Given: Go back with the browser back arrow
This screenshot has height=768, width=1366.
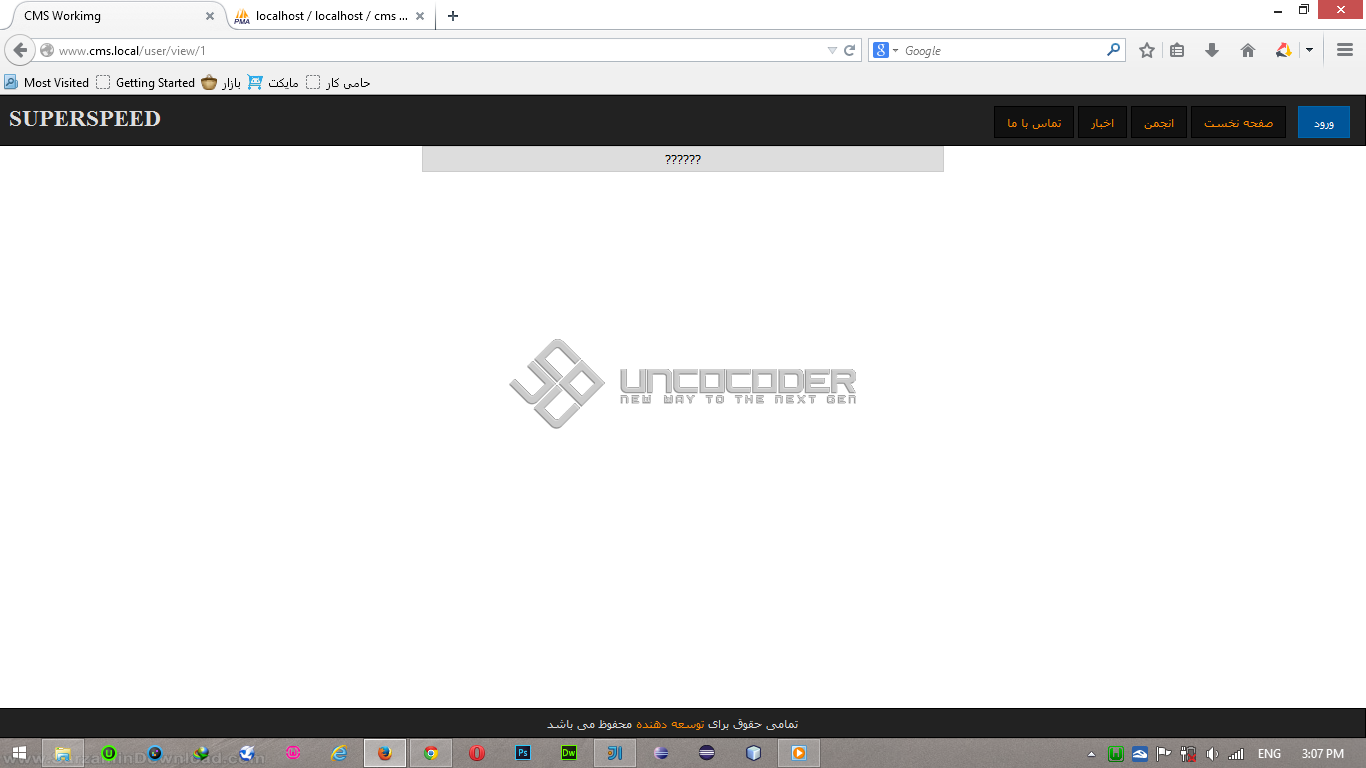Looking at the screenshot, I should click(x=20, y=50).
